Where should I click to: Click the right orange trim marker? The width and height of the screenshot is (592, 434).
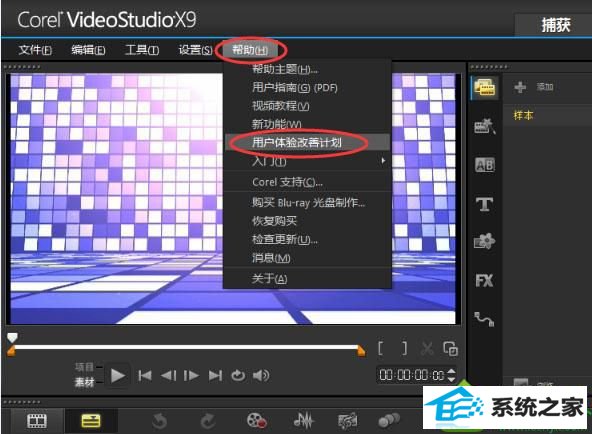tap(361, 351)
